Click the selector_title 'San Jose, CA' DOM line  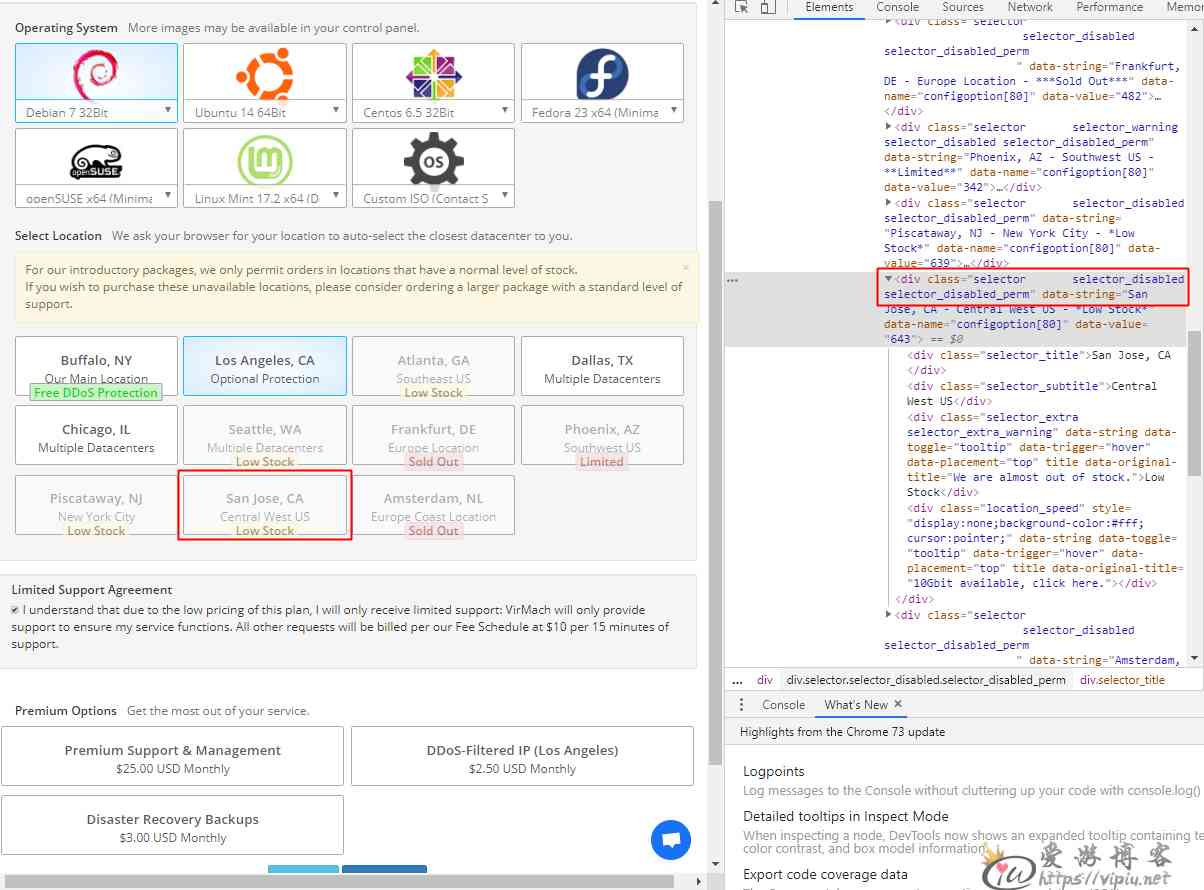pyautogui.click(x=1039, y=362)
